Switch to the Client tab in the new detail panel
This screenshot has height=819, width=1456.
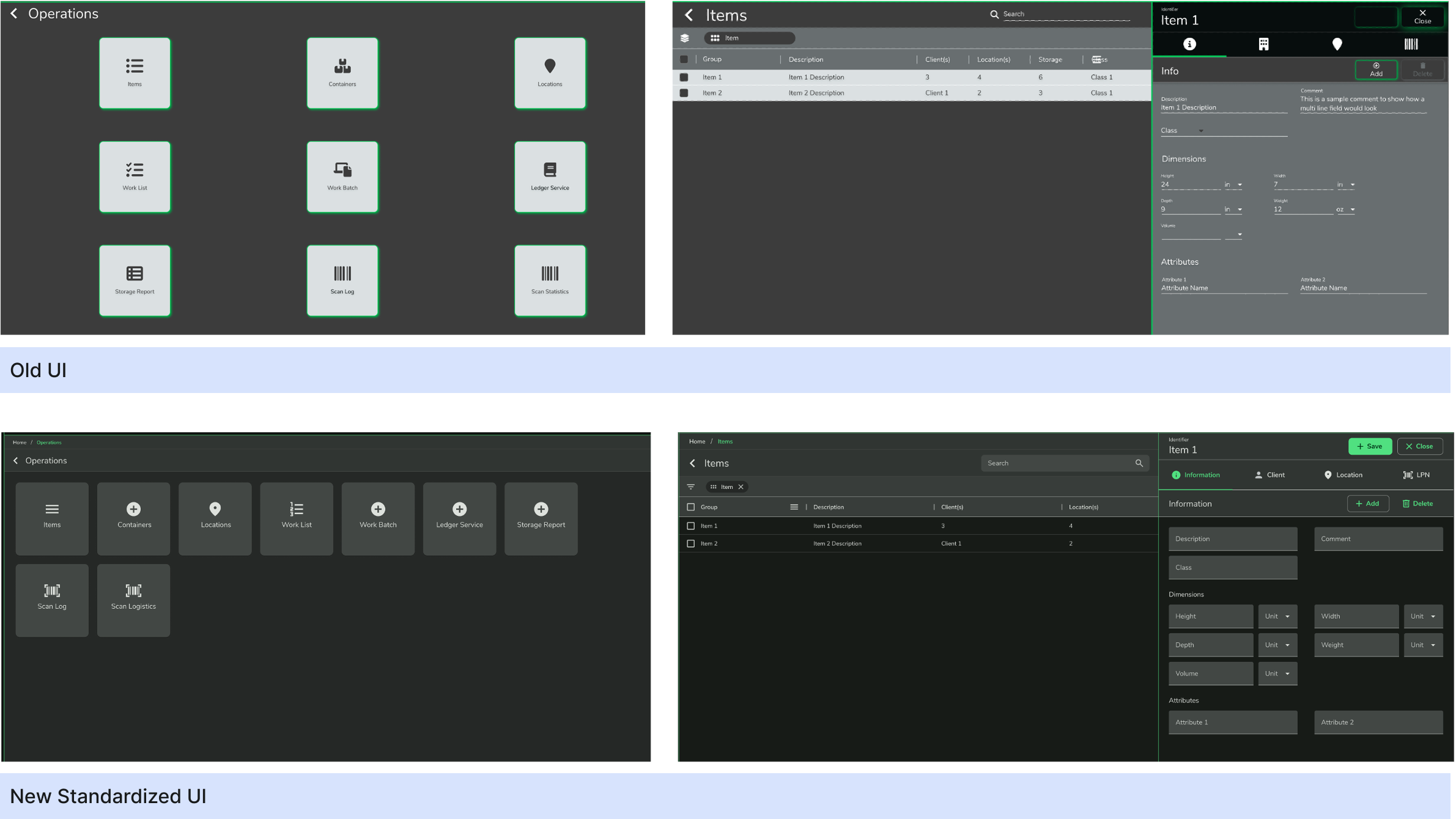pos(1269,475)
